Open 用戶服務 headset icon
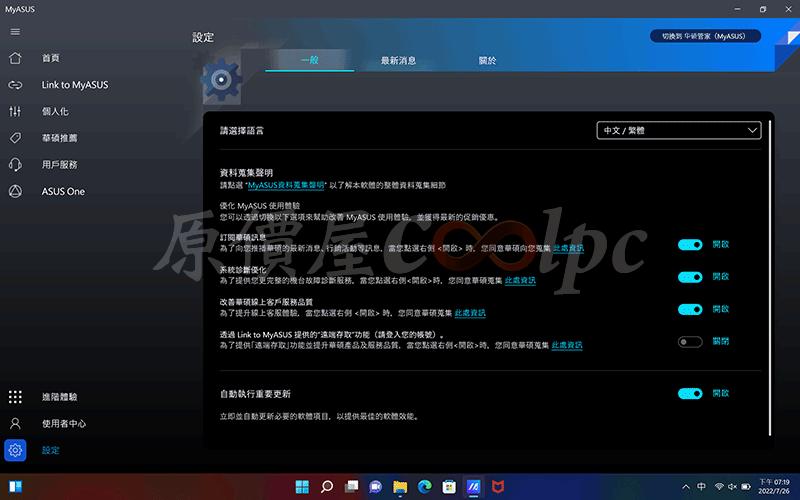This screenshot has height=500, width=800. click(x=15, y=164)
